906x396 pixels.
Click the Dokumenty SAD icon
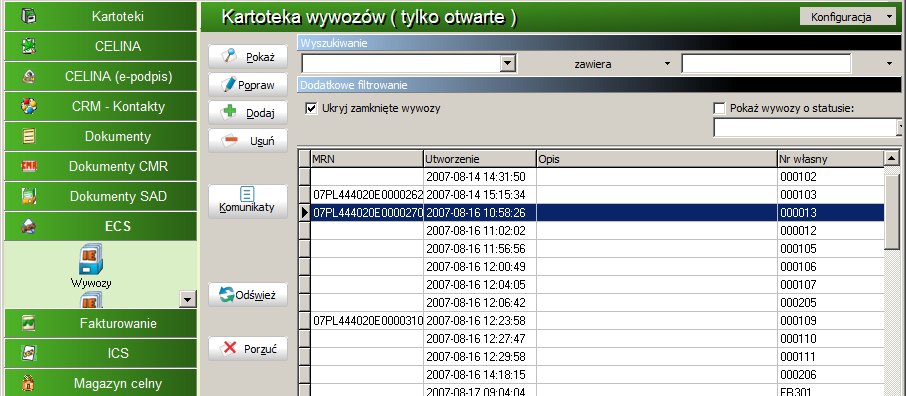pos(29,197)
